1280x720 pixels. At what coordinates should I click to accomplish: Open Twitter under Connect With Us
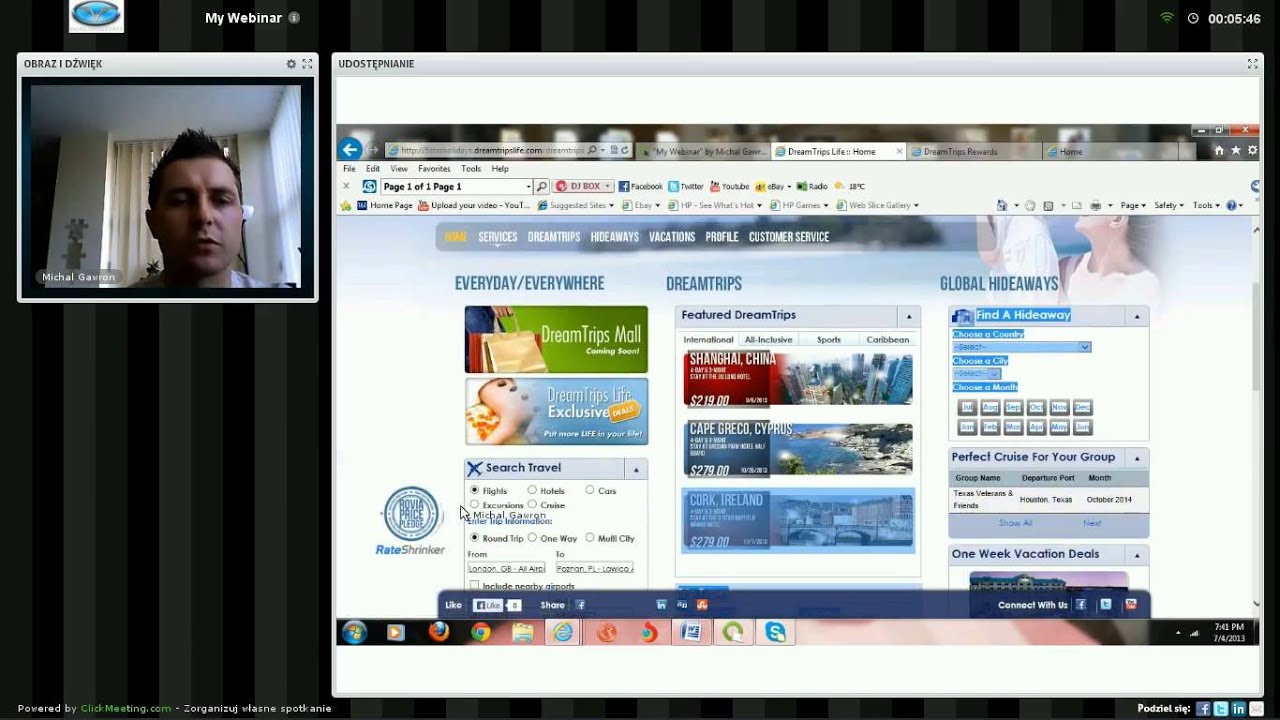click(x=1106, y=605)
